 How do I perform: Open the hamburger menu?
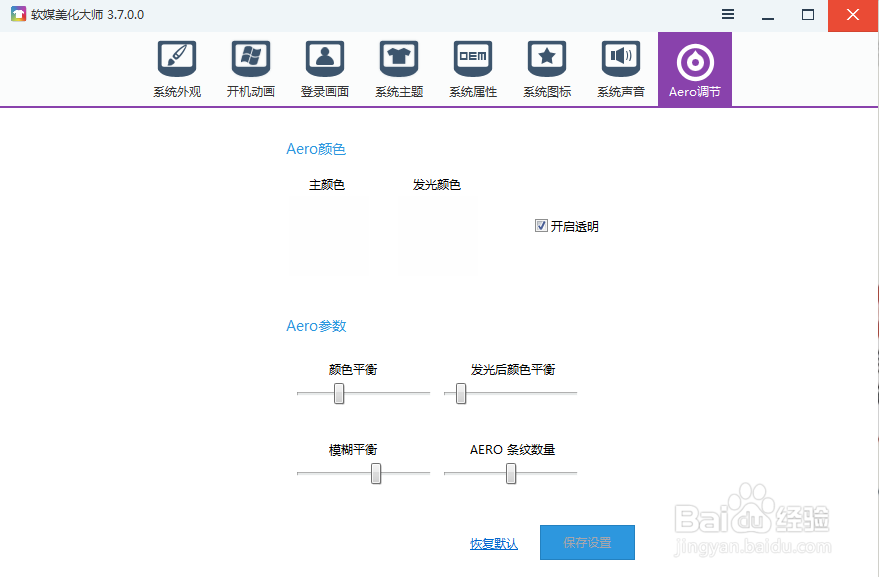727,14
